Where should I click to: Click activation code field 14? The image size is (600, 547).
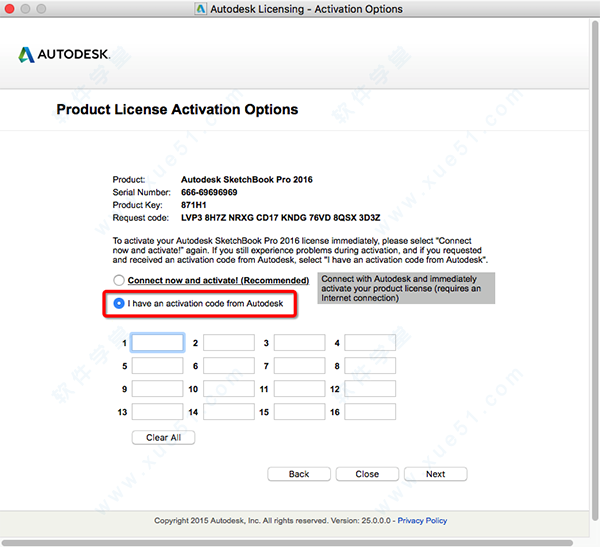click(229, 411)
